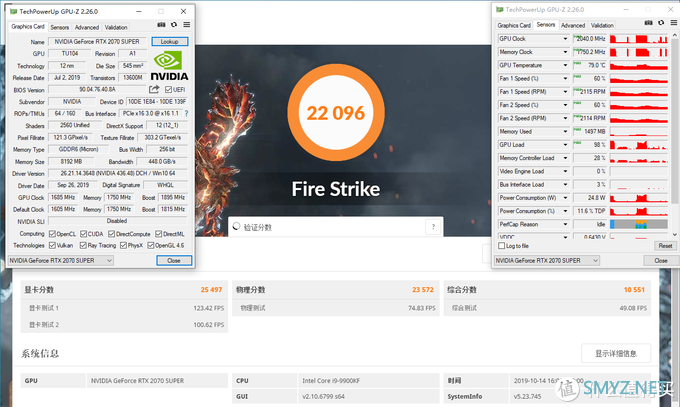
Task: Open the Power Consumption (W) sensor dropdown
Action: click(565, 198)
